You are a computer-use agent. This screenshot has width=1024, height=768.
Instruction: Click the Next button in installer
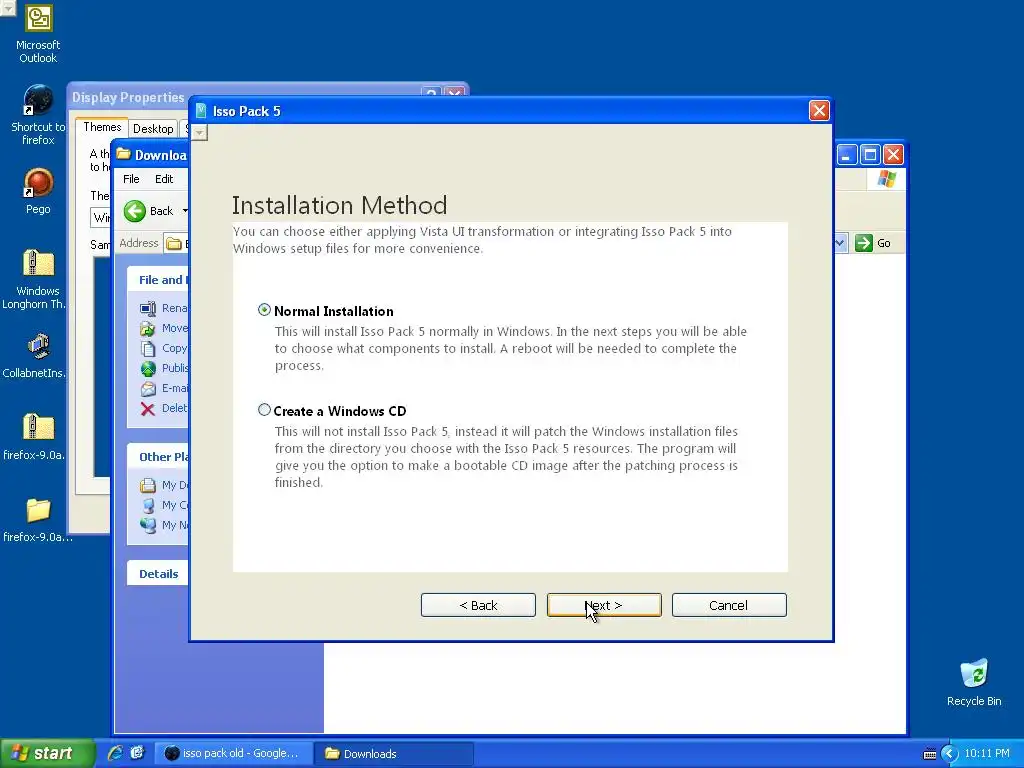tap(604, 605)
